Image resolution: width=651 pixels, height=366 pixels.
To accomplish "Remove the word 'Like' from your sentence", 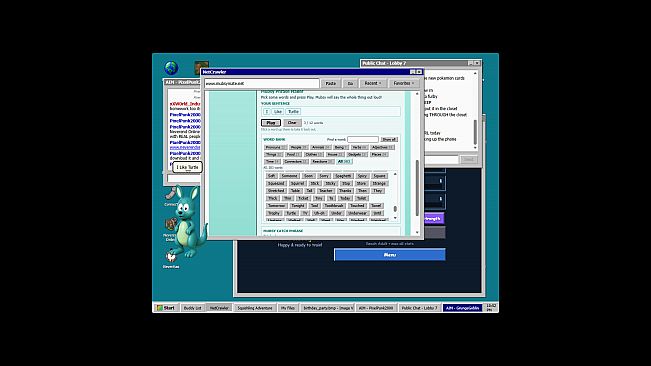I will [x=278, y=112].
